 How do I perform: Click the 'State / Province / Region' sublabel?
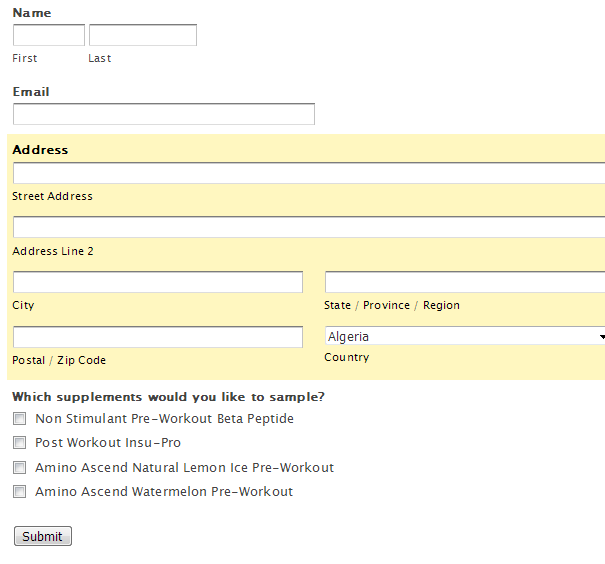coord(392,306)
